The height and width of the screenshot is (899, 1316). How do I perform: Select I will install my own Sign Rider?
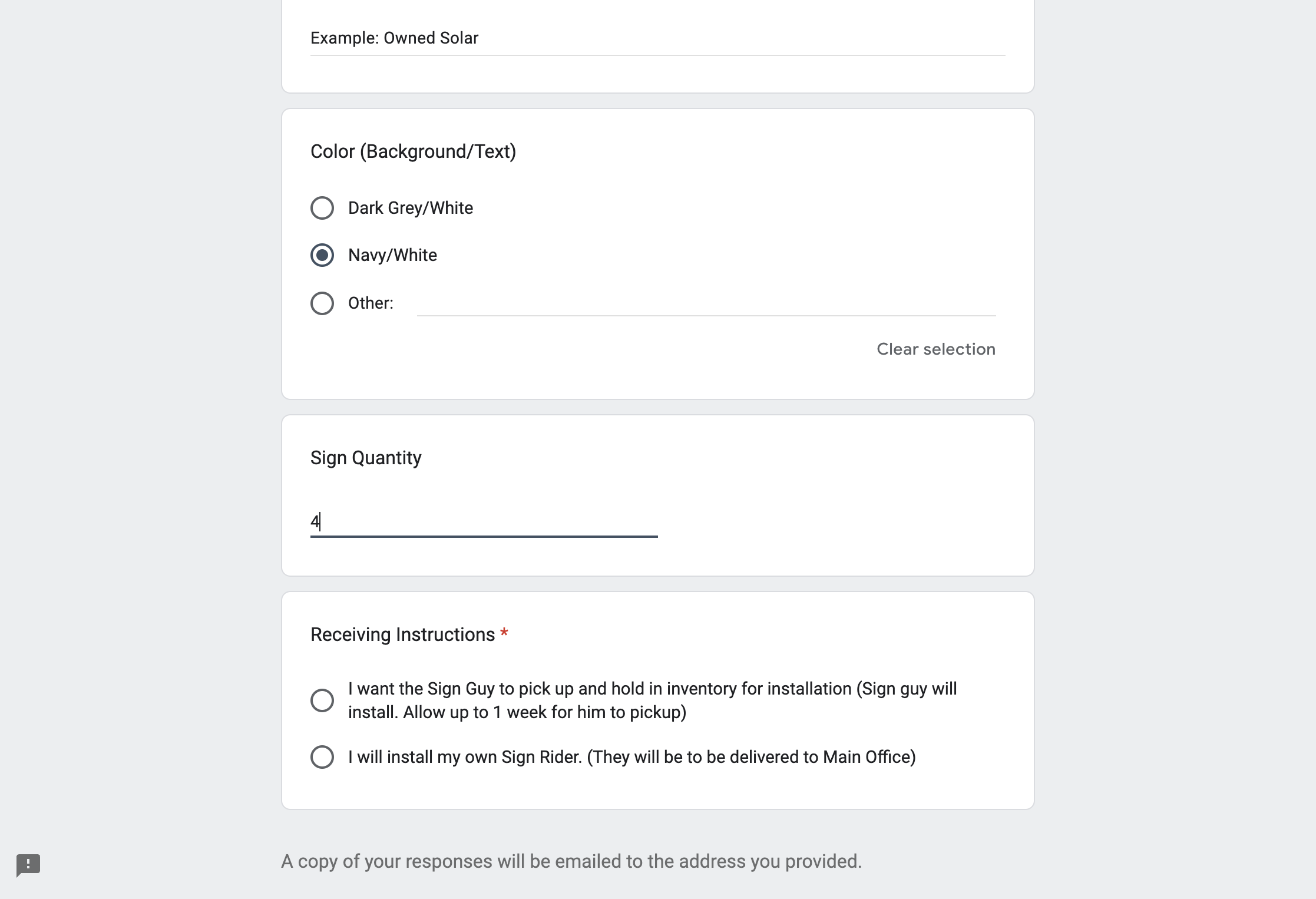coord(322,757)
